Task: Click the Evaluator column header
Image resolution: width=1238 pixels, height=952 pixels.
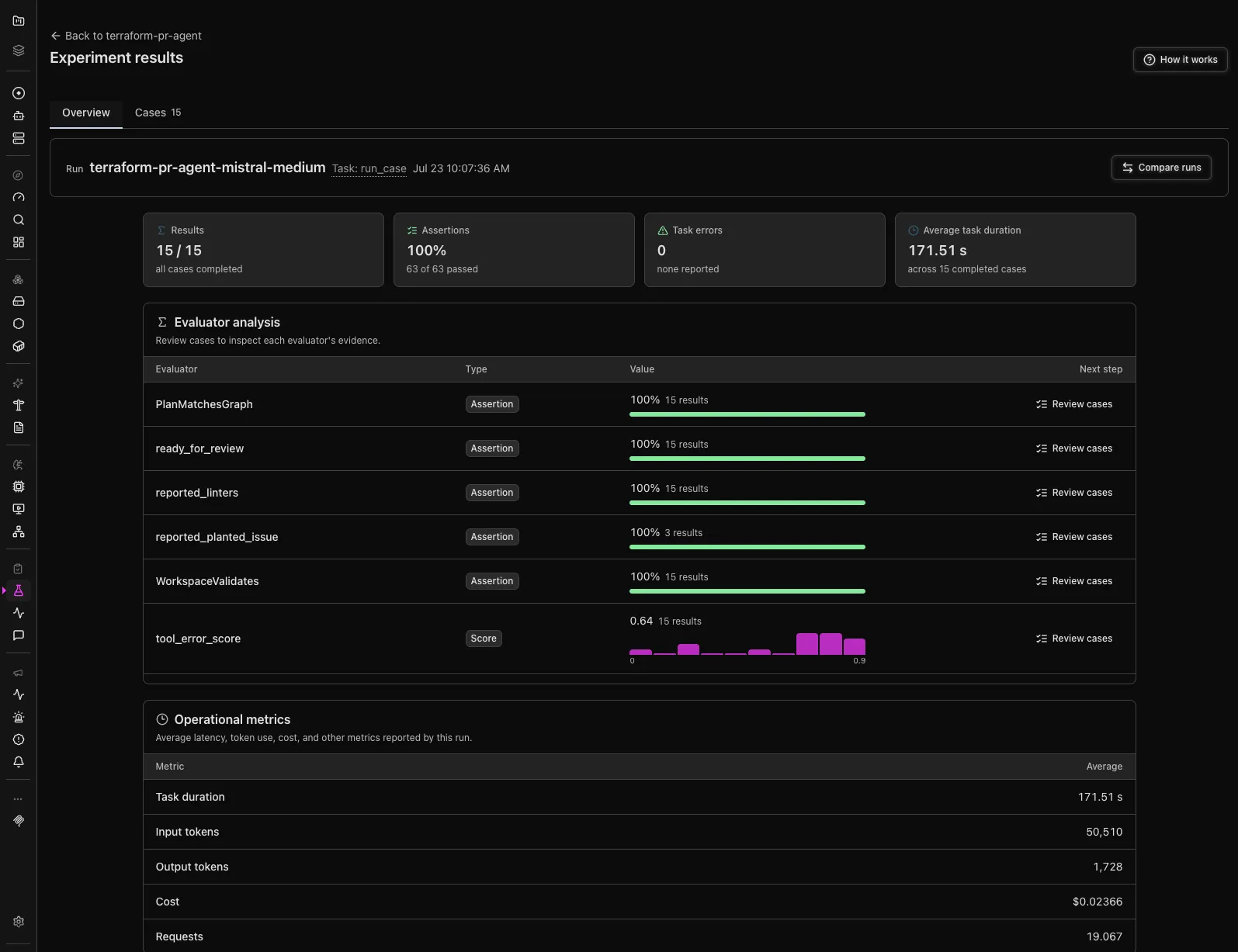Action: pyautogui.click(x=176, y=369)
